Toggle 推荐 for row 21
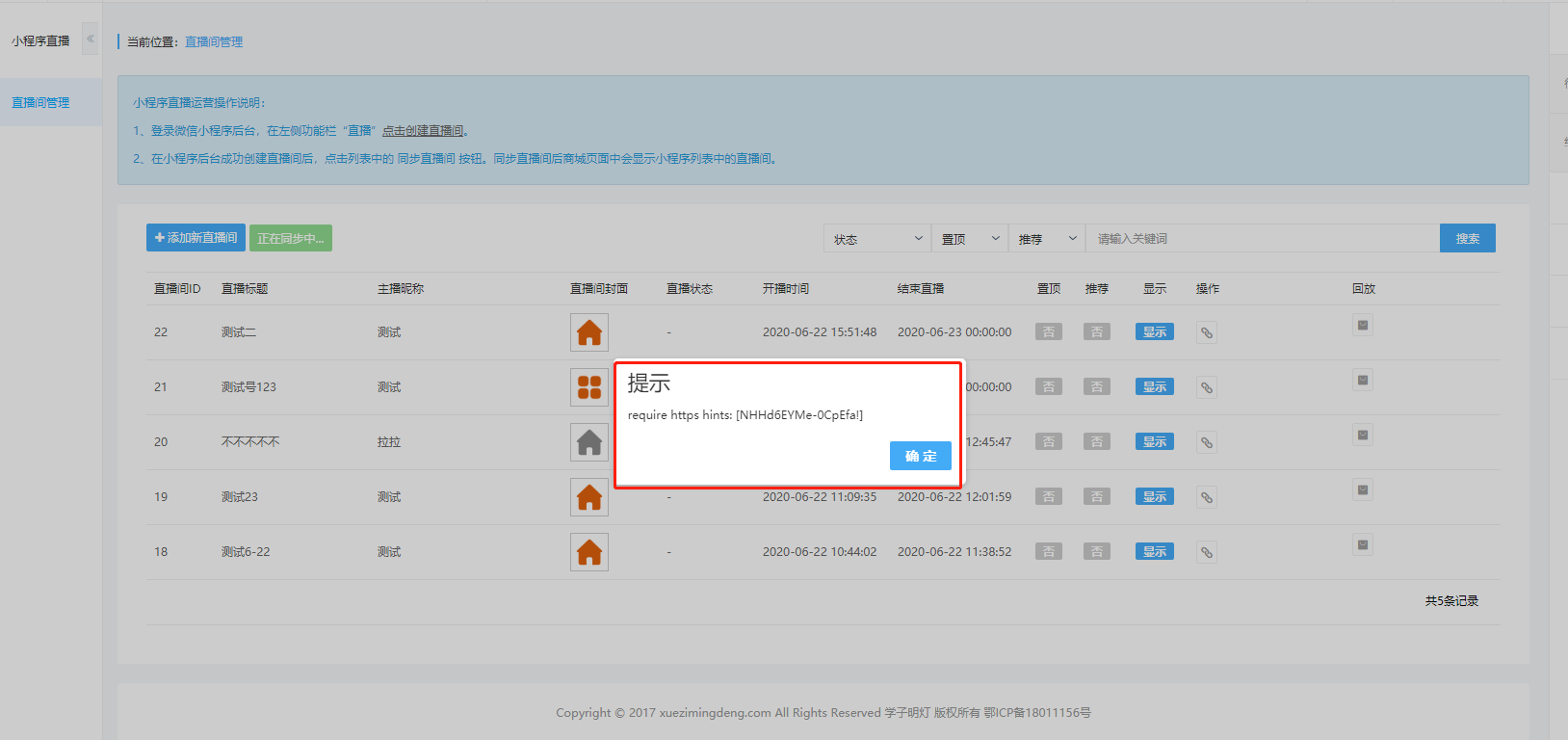Screen dimensions: 1568x740 tap(1097, 386)
